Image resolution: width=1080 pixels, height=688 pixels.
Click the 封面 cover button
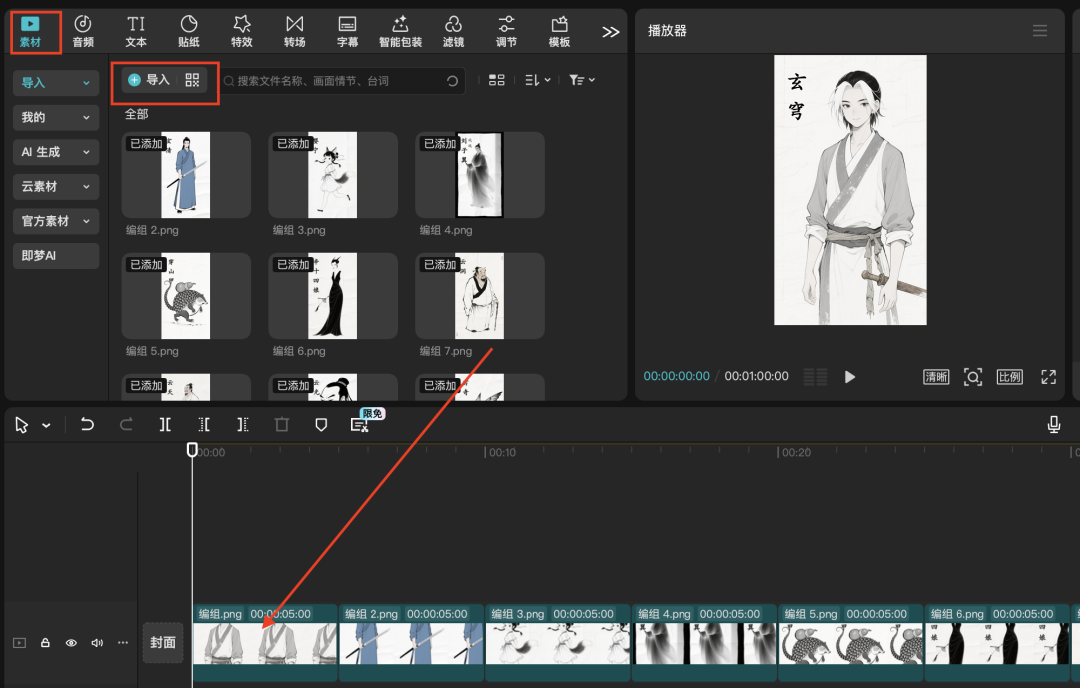[163, 642]
